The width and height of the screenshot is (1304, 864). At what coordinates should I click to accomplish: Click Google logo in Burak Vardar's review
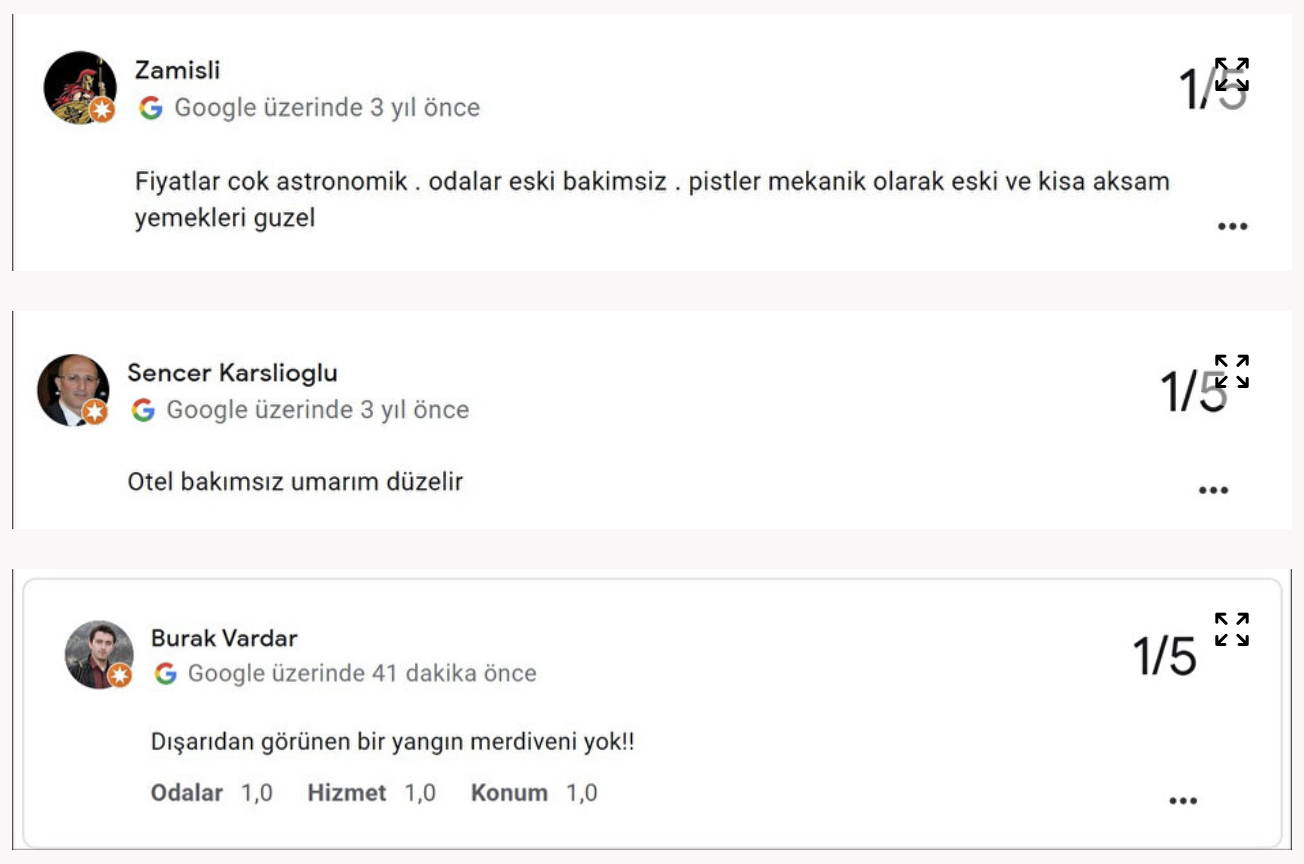166,674
